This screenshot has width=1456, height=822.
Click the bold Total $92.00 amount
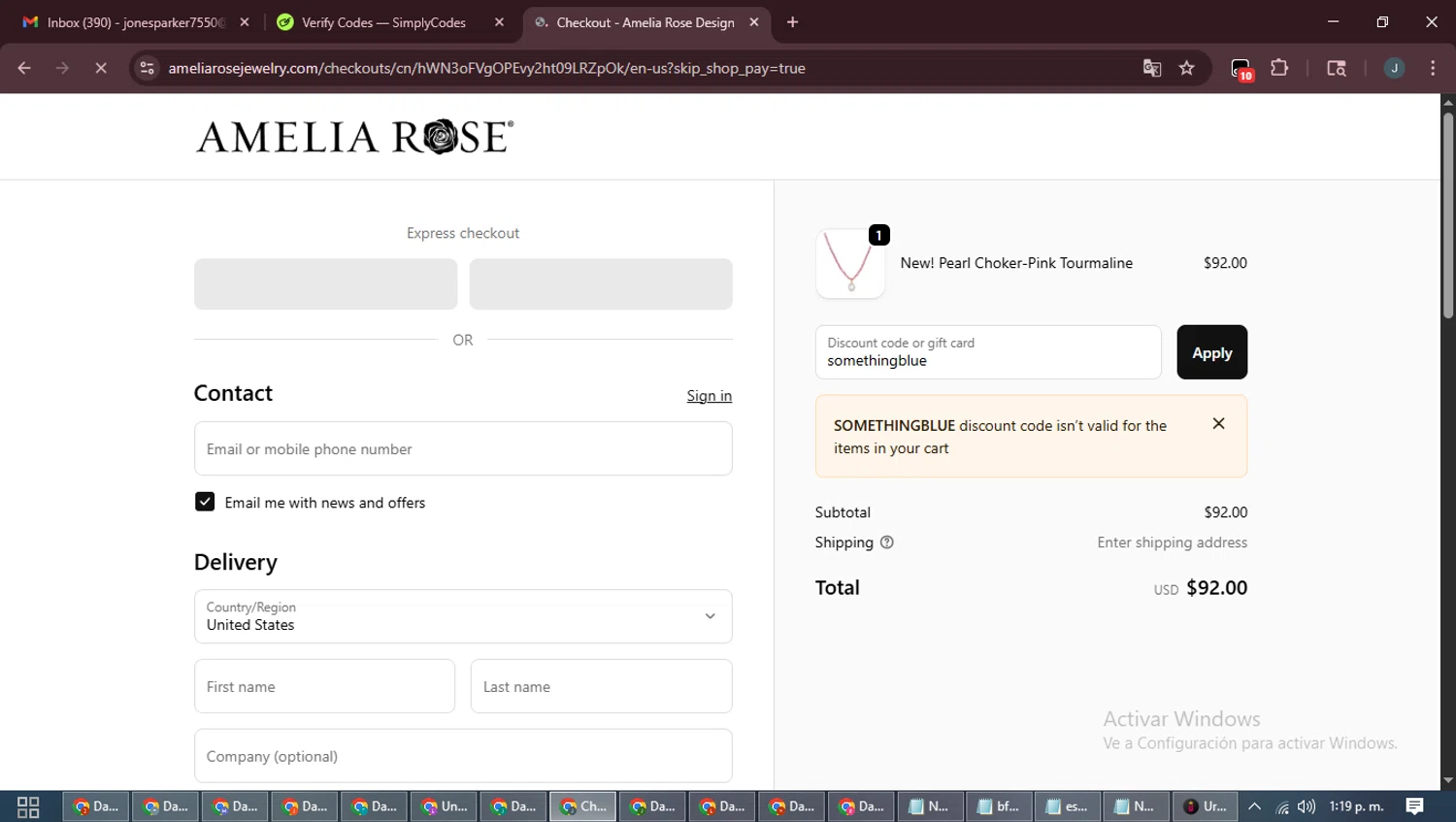coord(1216,588)
